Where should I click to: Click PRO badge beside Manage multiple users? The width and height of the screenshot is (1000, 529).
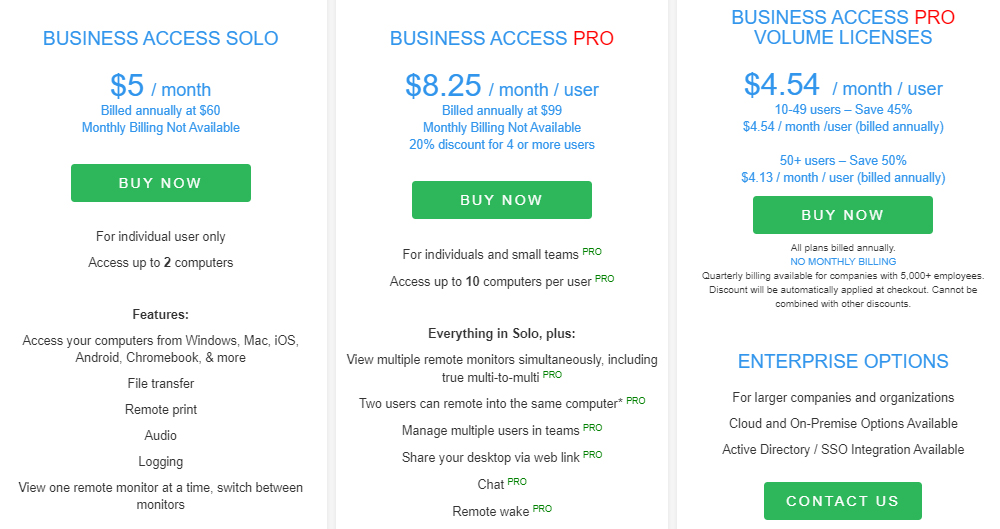(x=592, y=428)
